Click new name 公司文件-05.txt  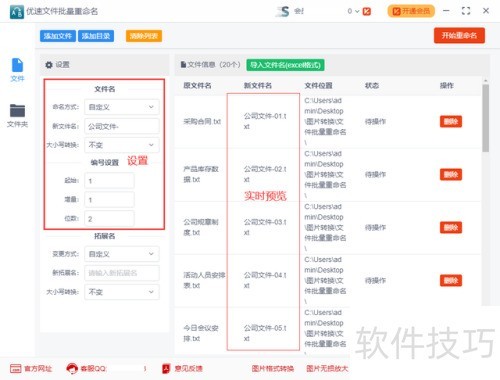265,333
